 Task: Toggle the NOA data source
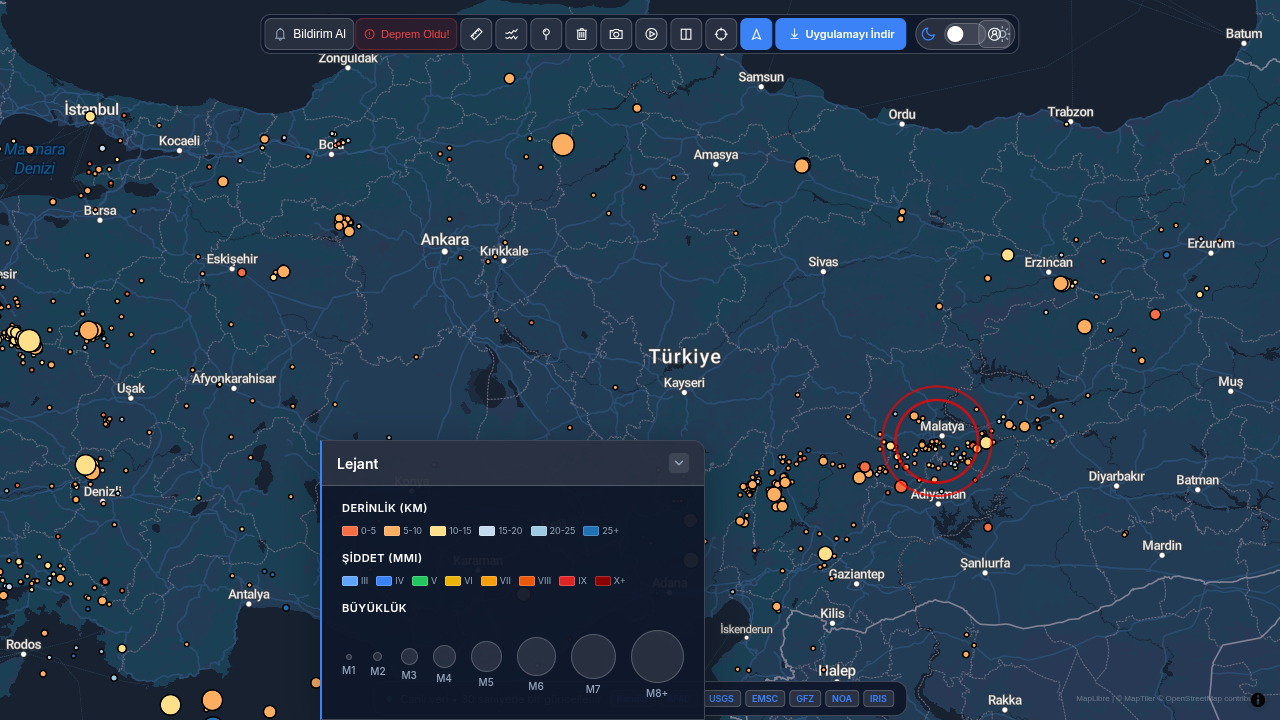click(x=842, y=699)
